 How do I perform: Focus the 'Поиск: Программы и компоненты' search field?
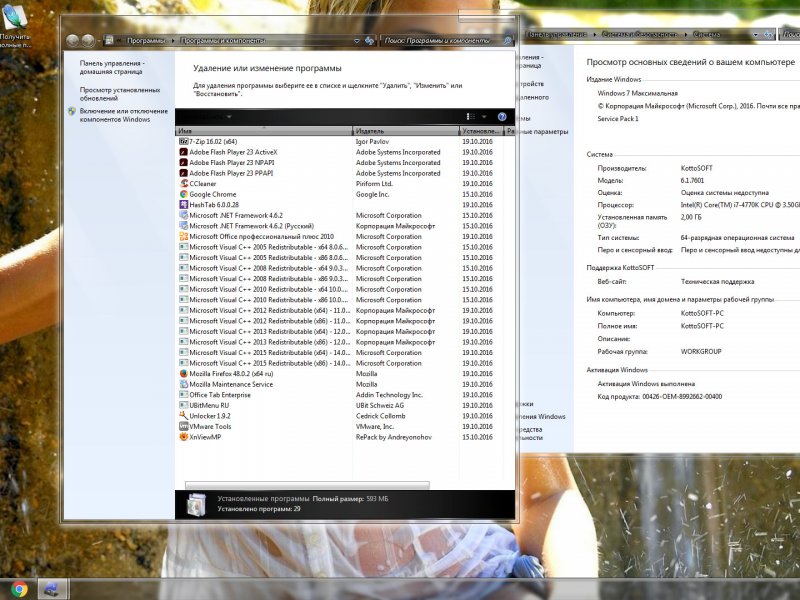point(441,40)
